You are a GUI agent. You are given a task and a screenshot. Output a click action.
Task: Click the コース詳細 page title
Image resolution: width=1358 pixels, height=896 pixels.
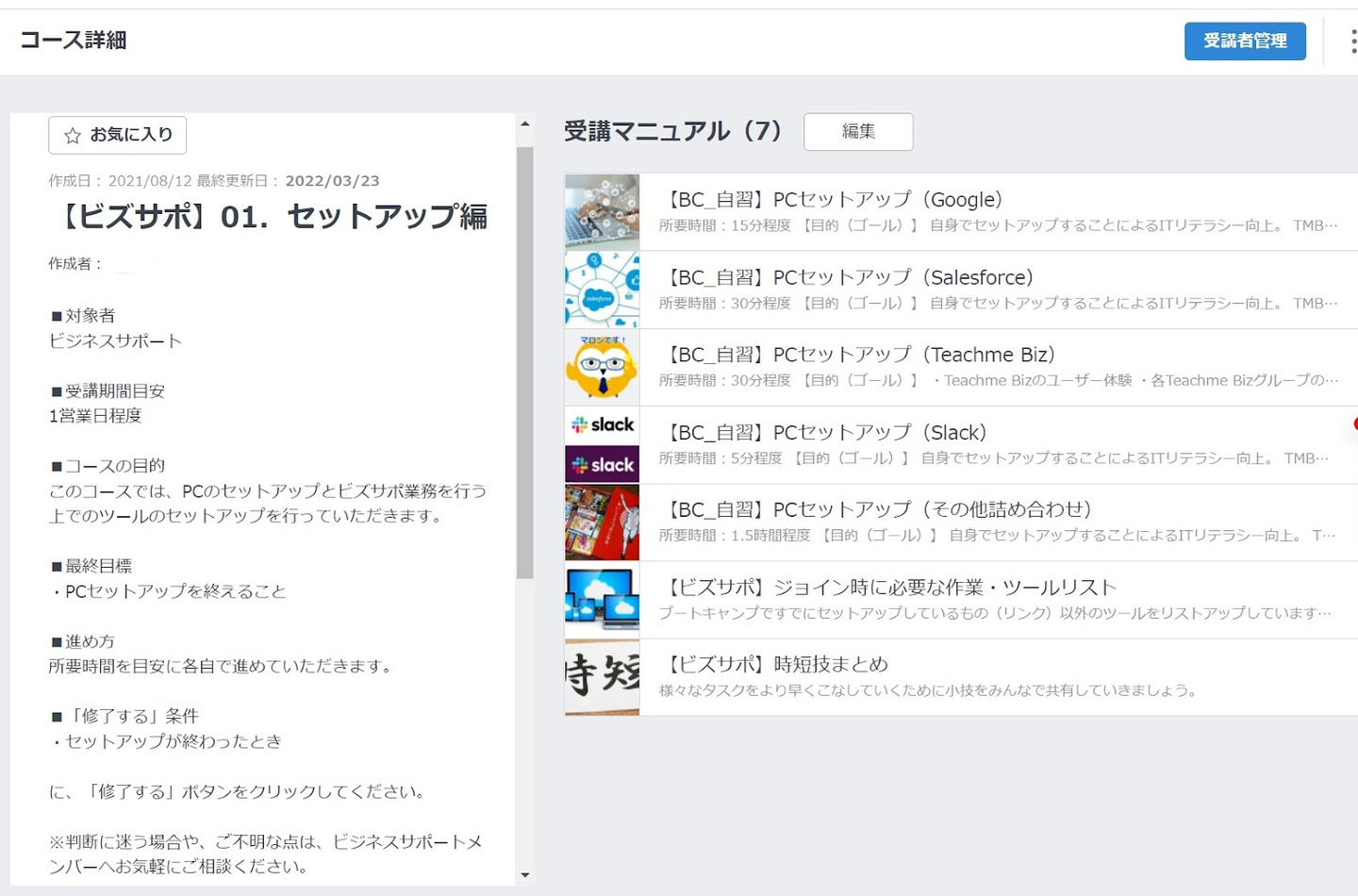click(x=74, y=40)
